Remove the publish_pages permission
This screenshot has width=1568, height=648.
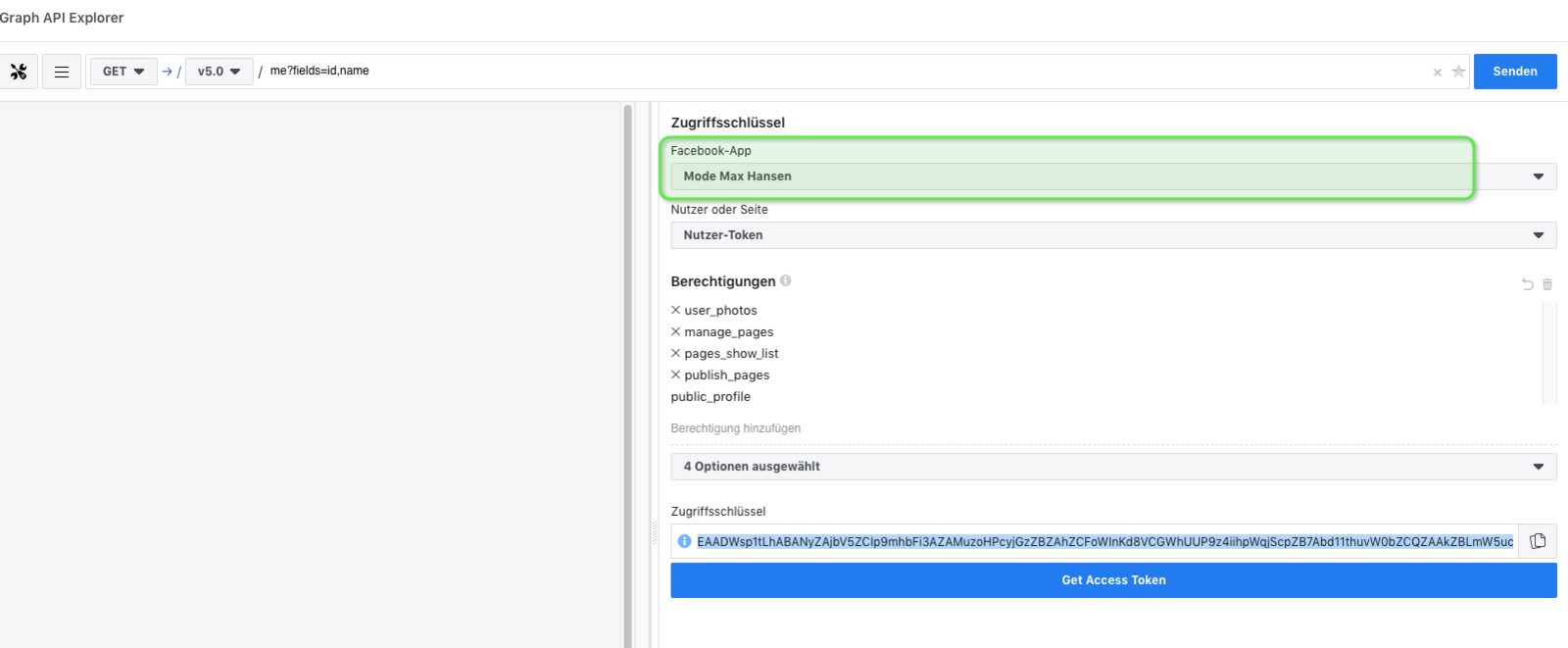675,374
